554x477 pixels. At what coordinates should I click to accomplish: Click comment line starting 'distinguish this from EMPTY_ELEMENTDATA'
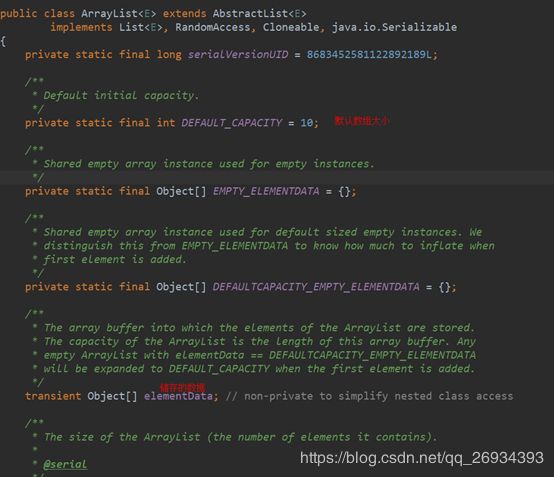pyautogui.click(x=269, y=246)
